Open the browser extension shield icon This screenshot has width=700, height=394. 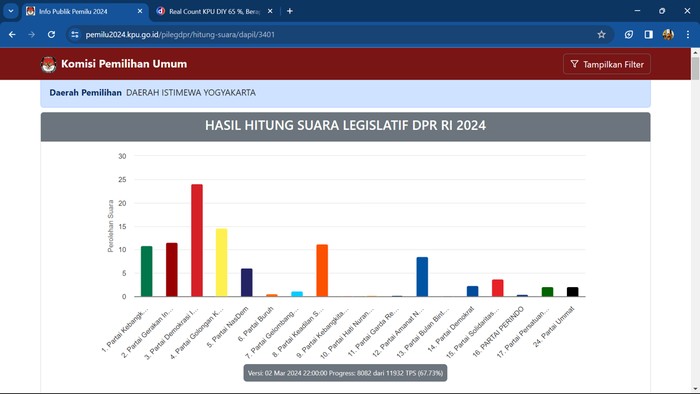pyautogui.click(x=629, y=34)
